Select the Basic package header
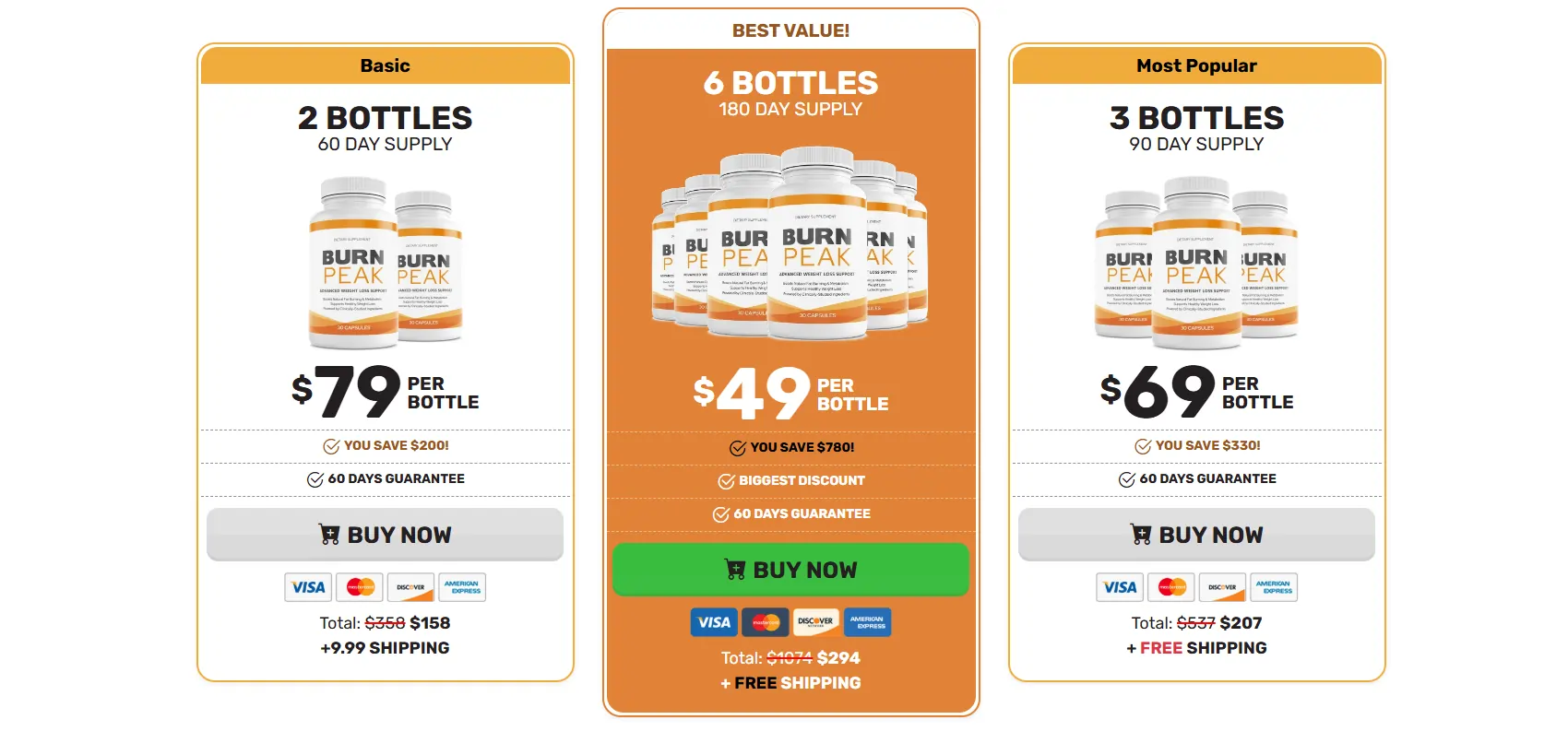Viewport: 1568px width, 743px height. pyautogui.click(x=386, y=65)
